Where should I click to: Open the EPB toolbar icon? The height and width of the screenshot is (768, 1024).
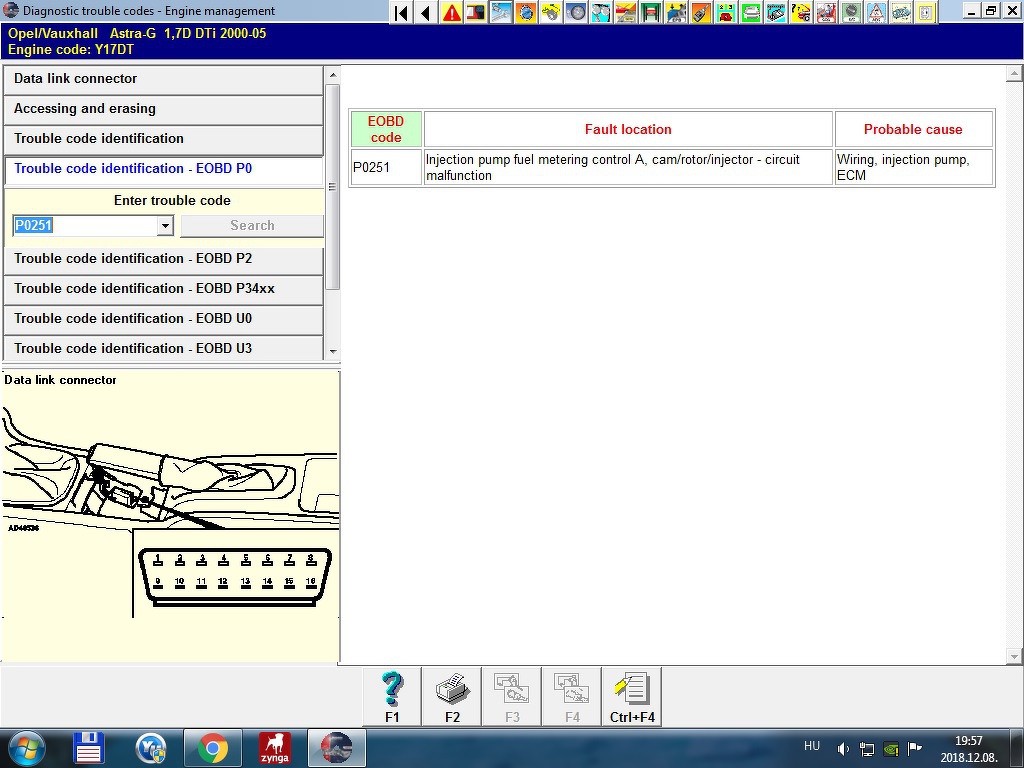coord(676,12)
